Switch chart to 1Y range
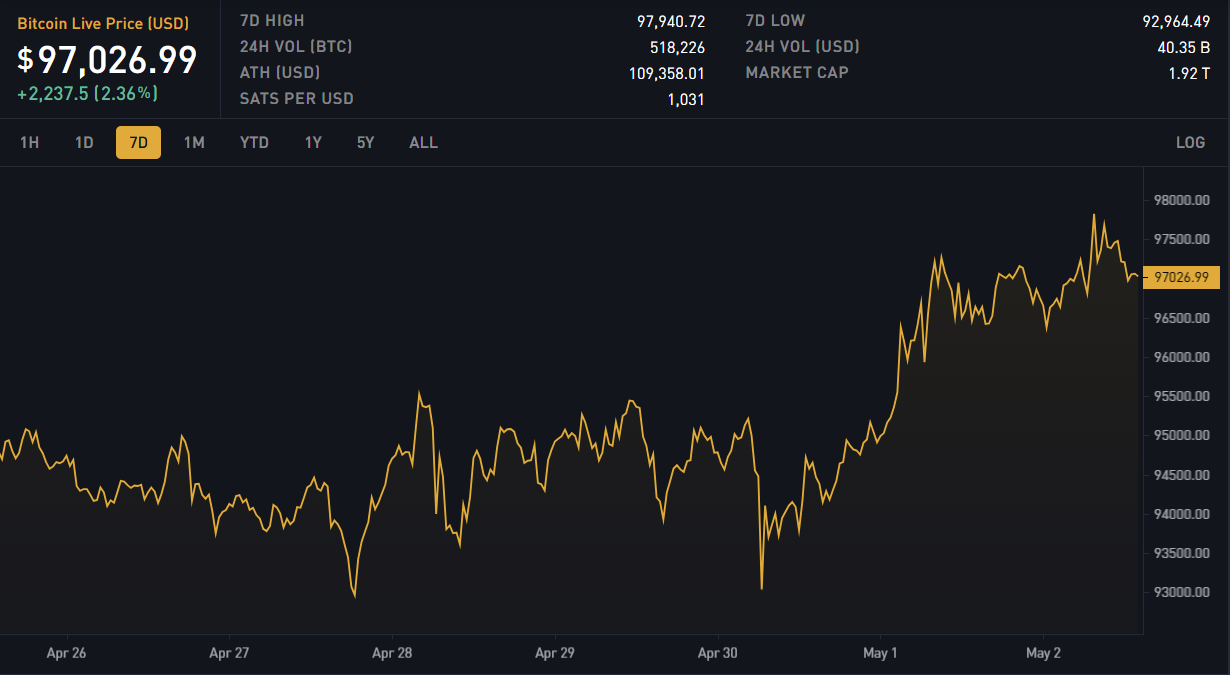This screenshot has height=675, width=1230. (x=313, y=143)
